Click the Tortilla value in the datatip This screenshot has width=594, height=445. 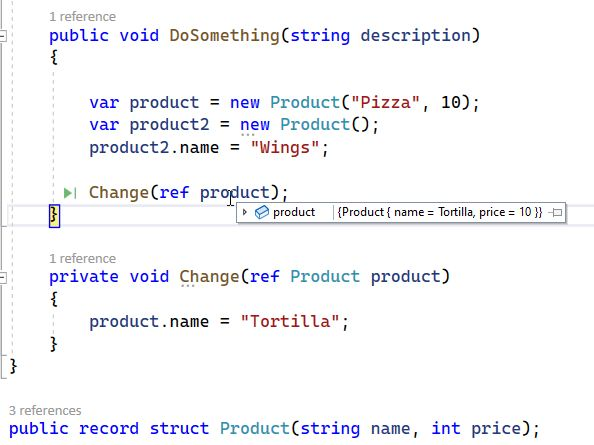click(x=456, y=212)
